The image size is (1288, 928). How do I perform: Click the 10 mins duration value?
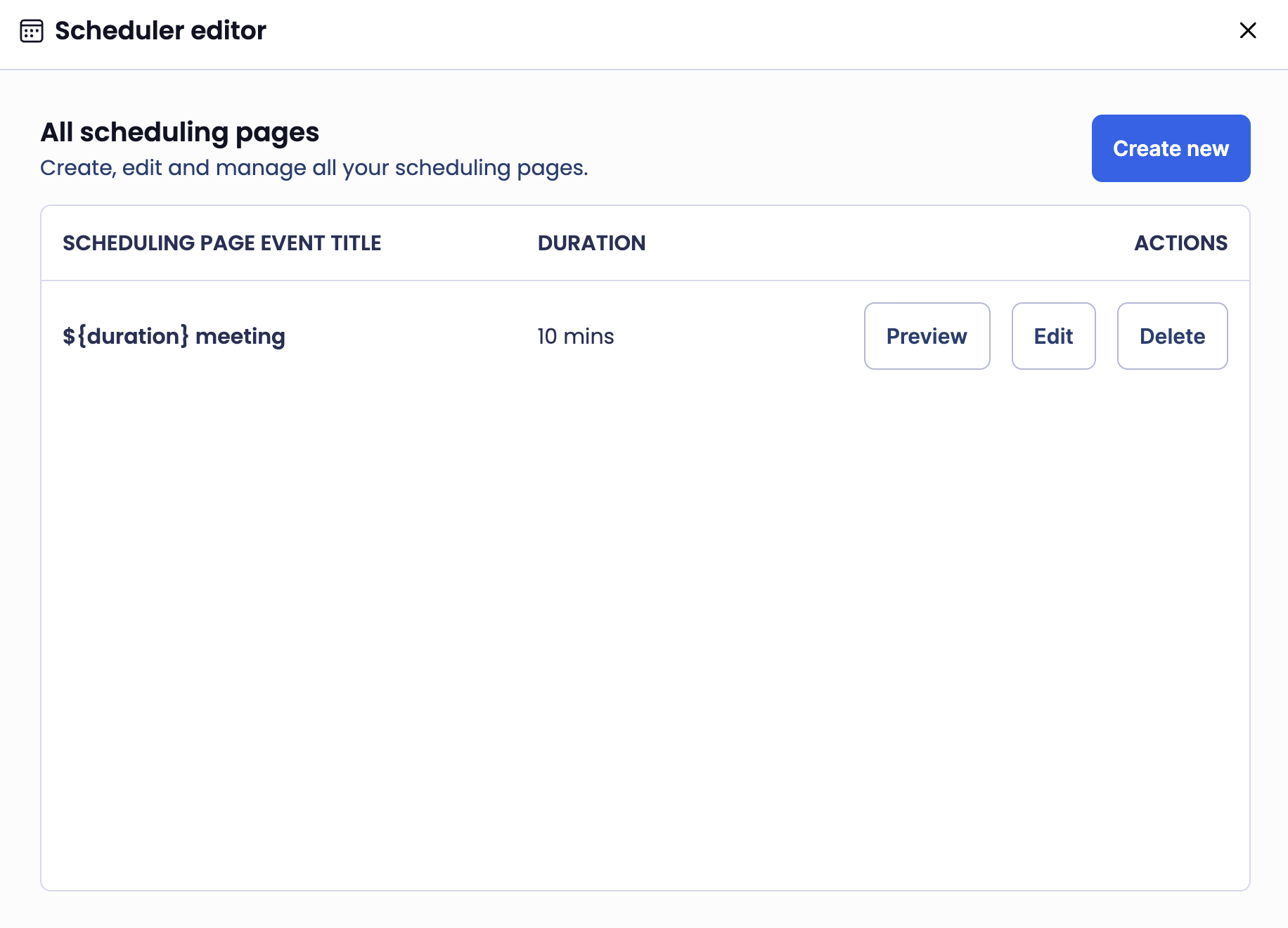(x=575, y=336)
